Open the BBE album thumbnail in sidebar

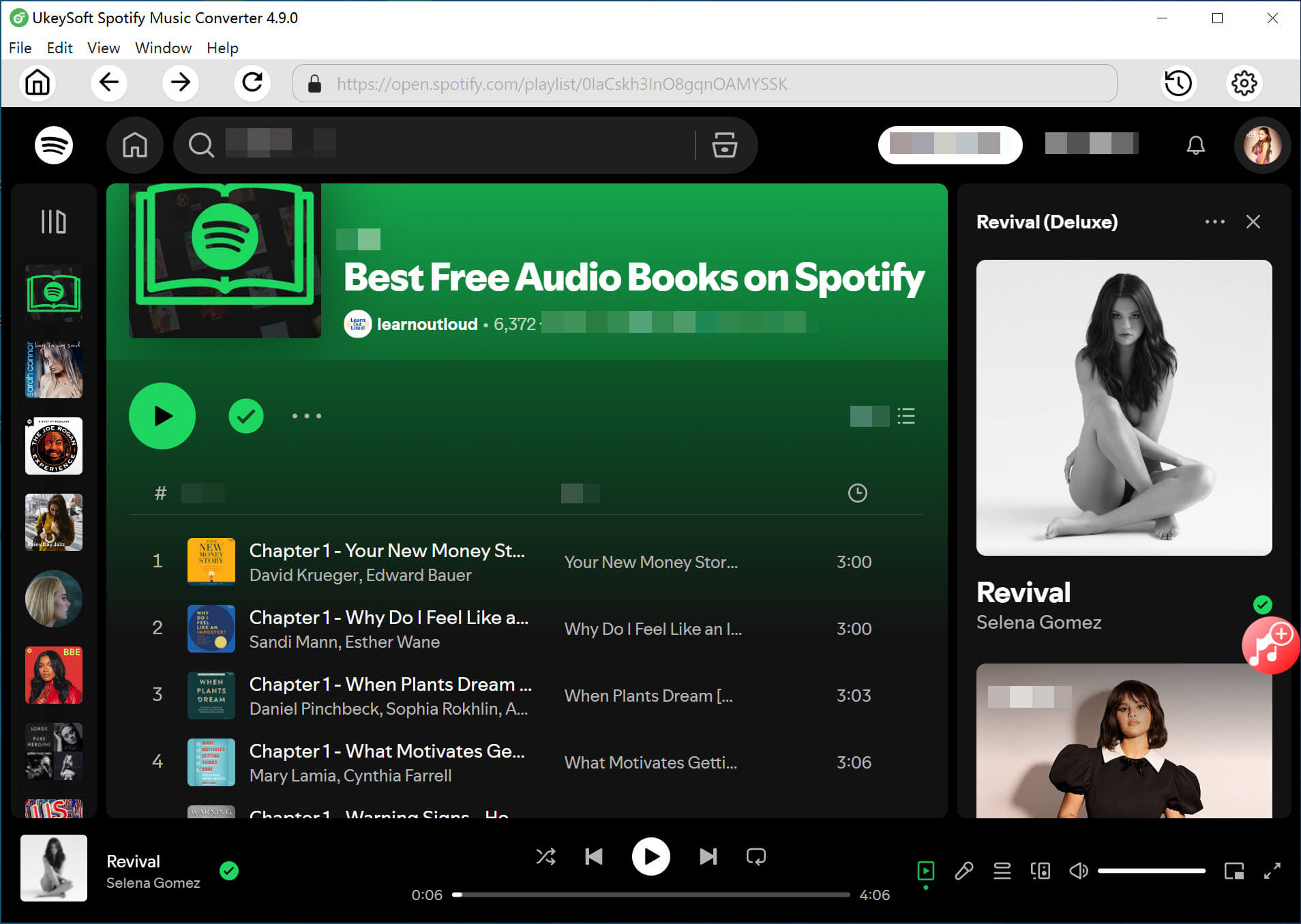54,675
